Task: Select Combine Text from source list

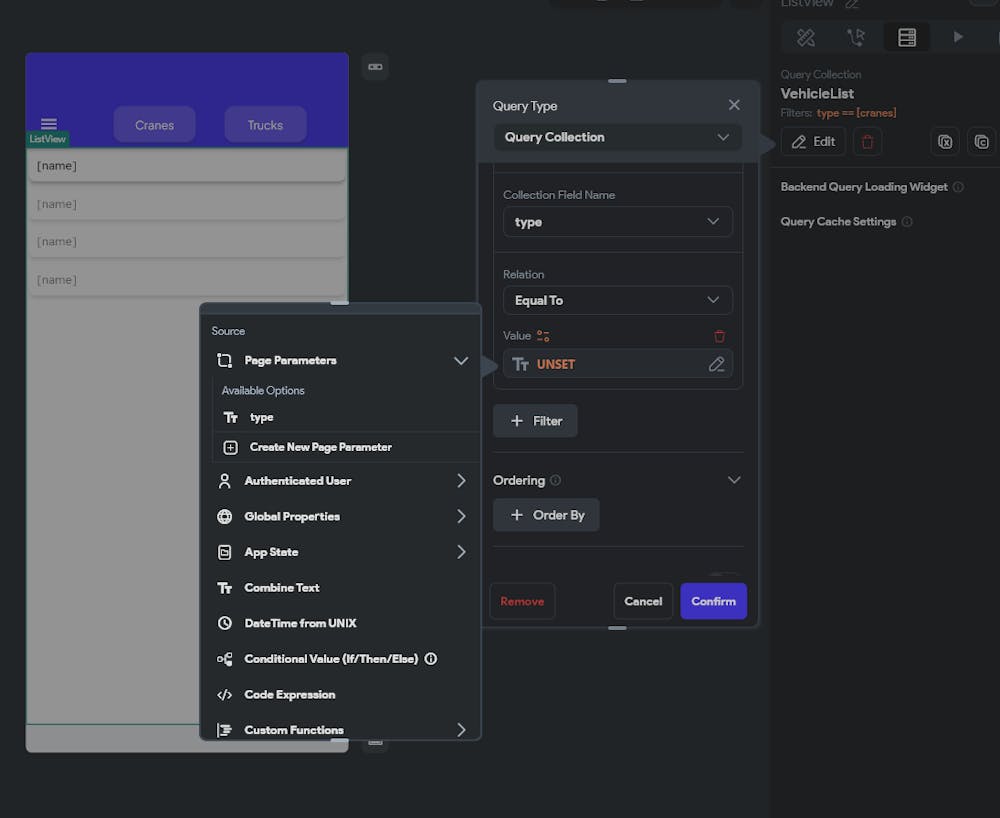Action: click(282, 588)
